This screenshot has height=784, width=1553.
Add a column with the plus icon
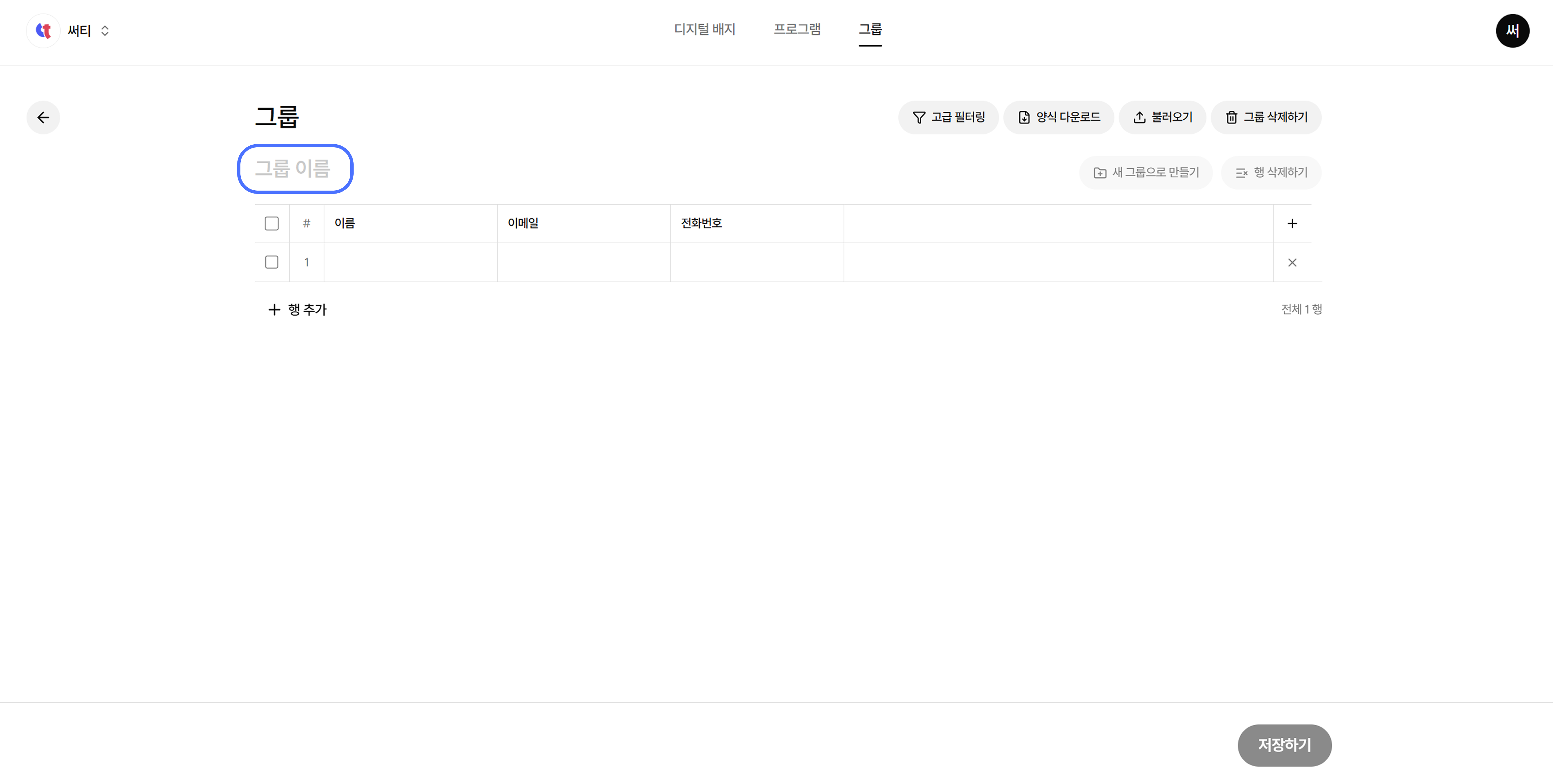tap(1292, 224)
